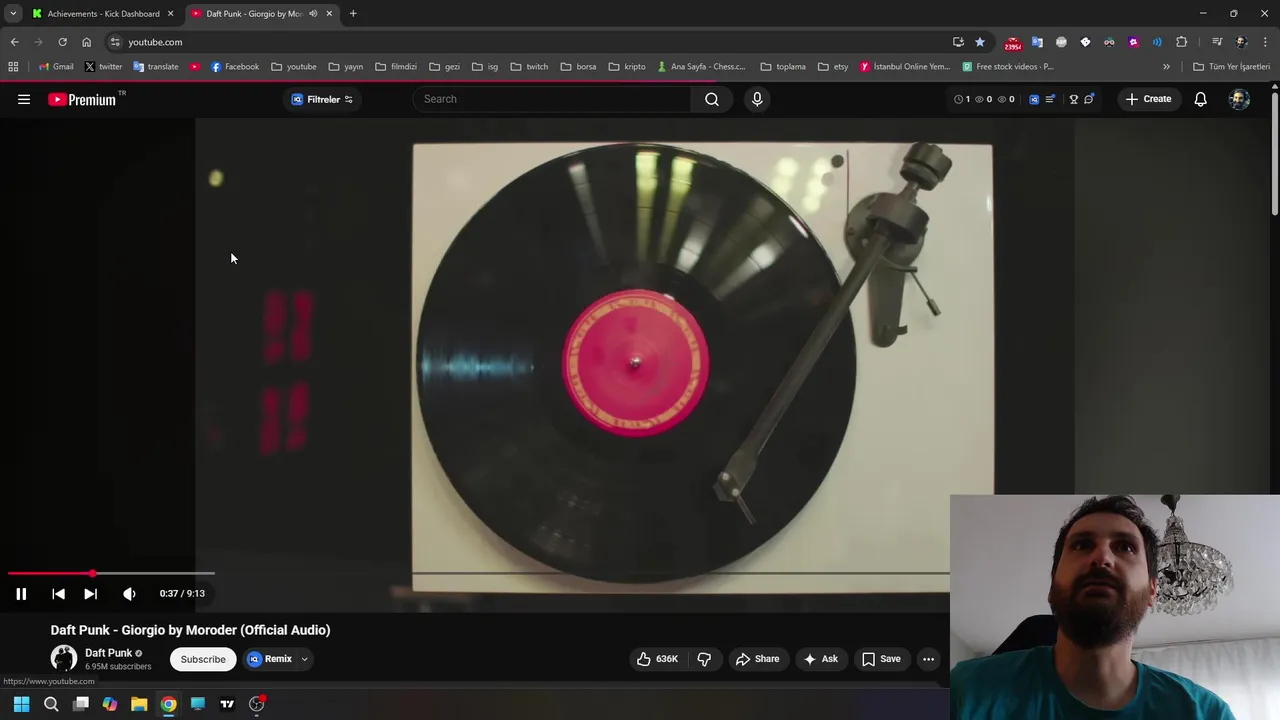
Task: Open the chat bubble icon in header
Action: click(1089, 99)
